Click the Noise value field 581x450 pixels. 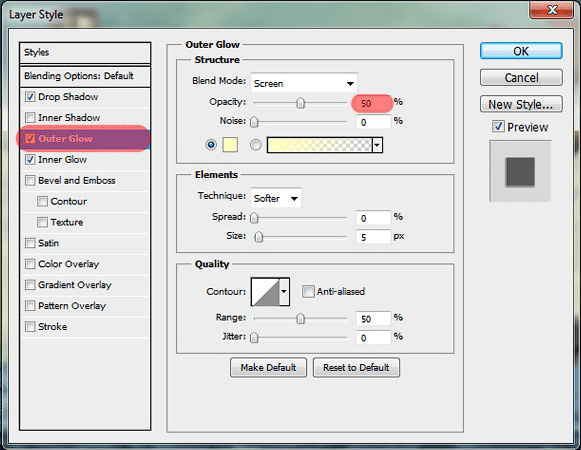point(374,122)
